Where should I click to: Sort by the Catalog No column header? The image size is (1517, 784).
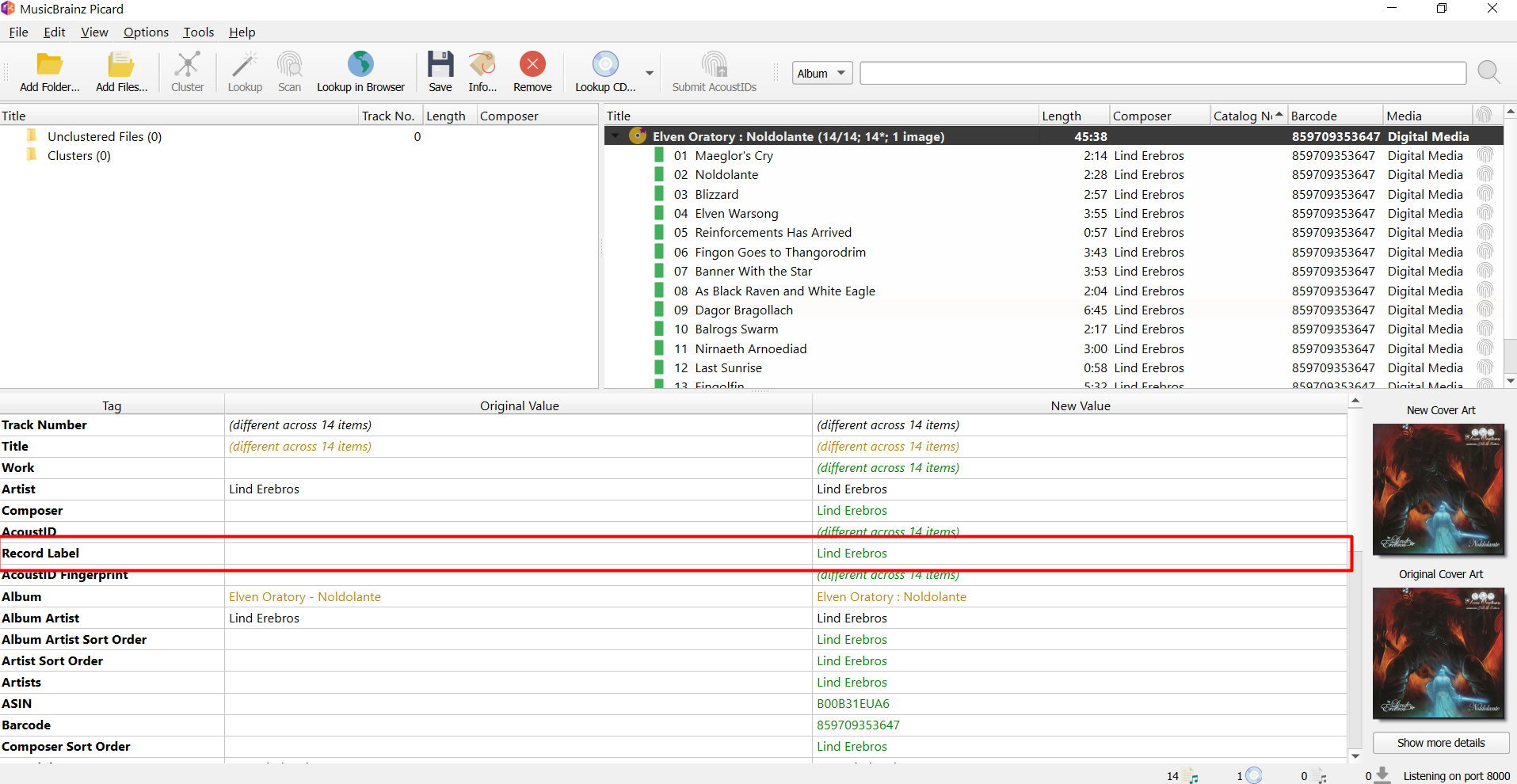pos(1248,116)
